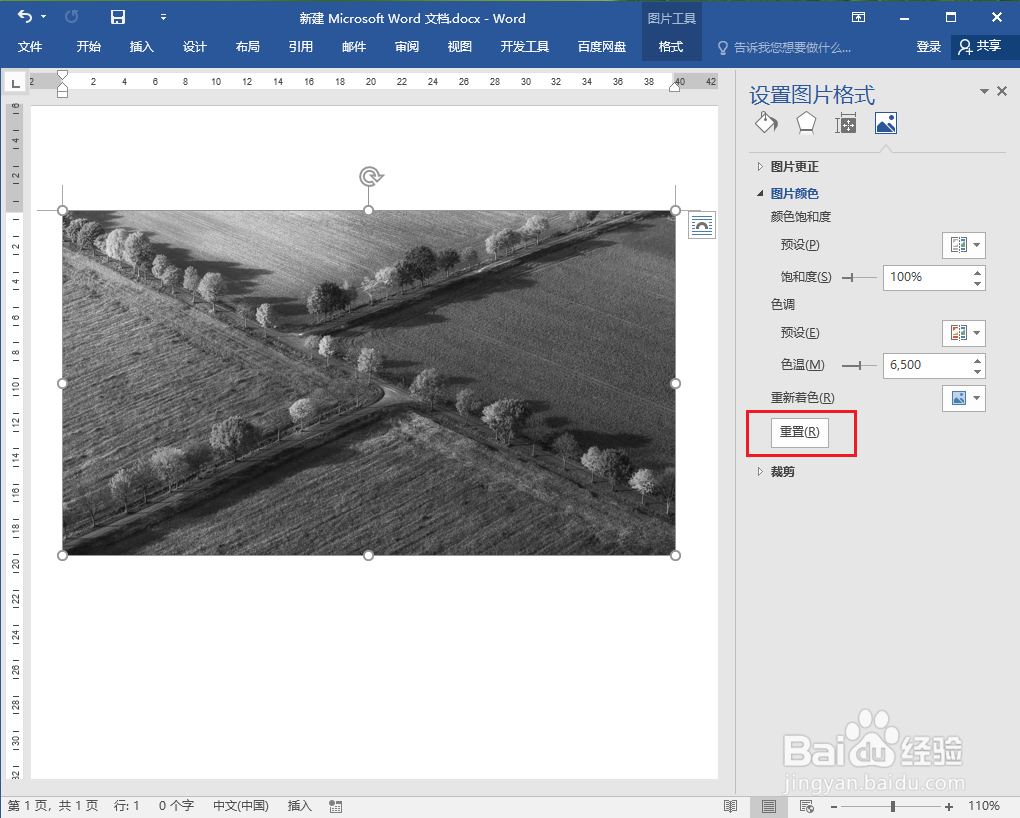
Task: Click the Layout Options icon beside image
Action: coord(702,225)
